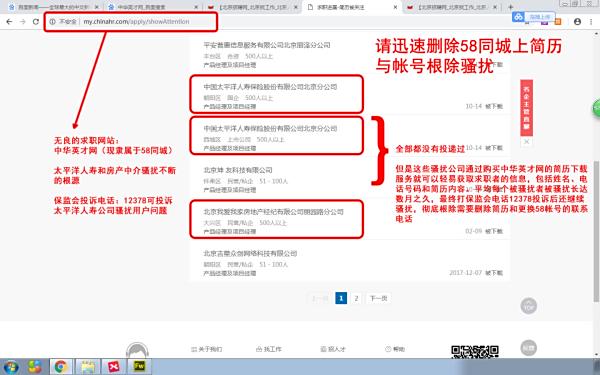
Task: Open 北京我爱我家房地产经纪 company entry
Action: [x=274, y=212]
